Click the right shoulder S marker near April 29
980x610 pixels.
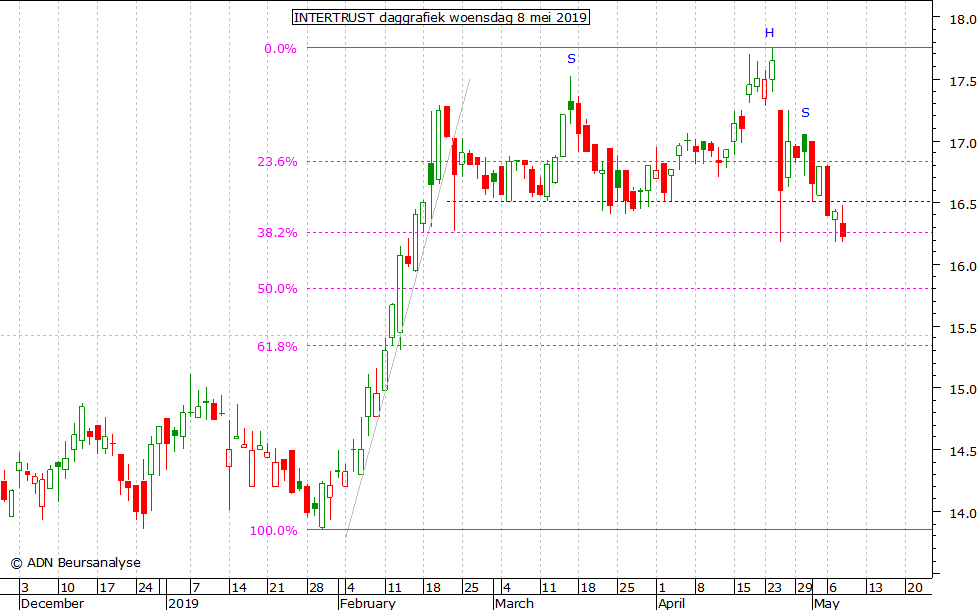click(805, 112)
